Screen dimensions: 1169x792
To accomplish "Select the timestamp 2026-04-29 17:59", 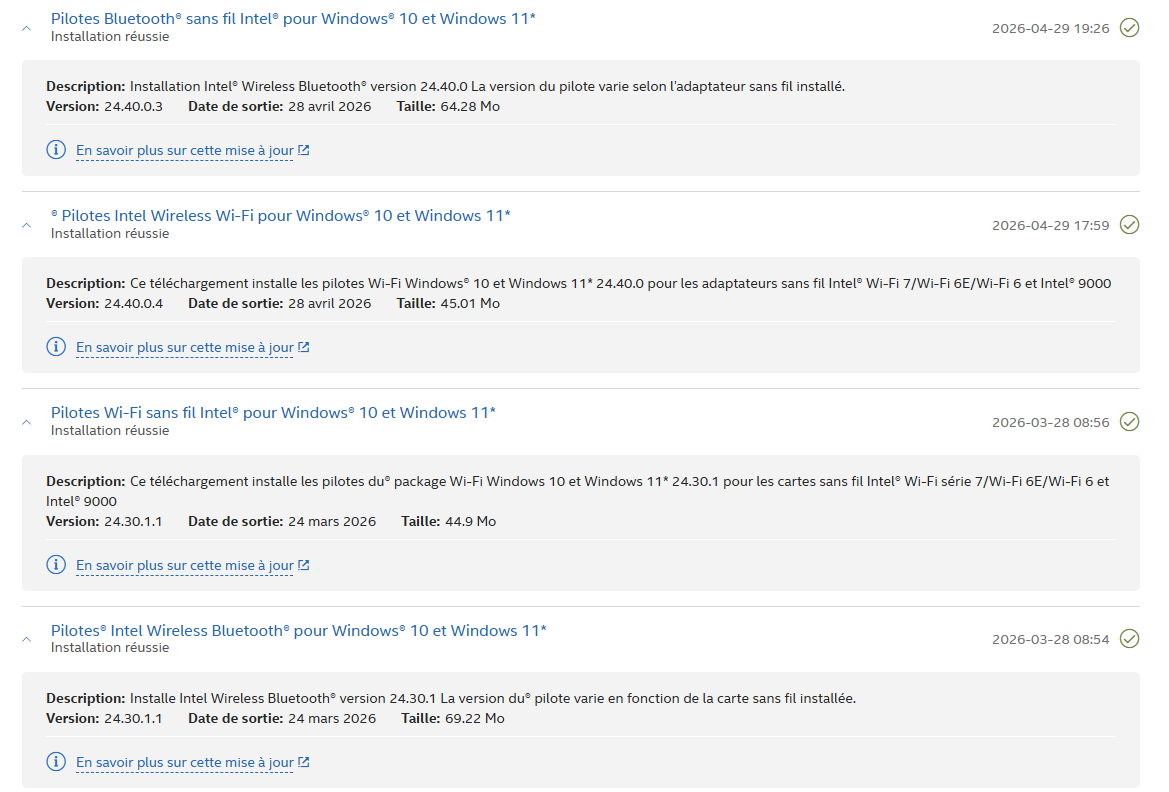I will pyautogui.click(x=1050, y=225).
